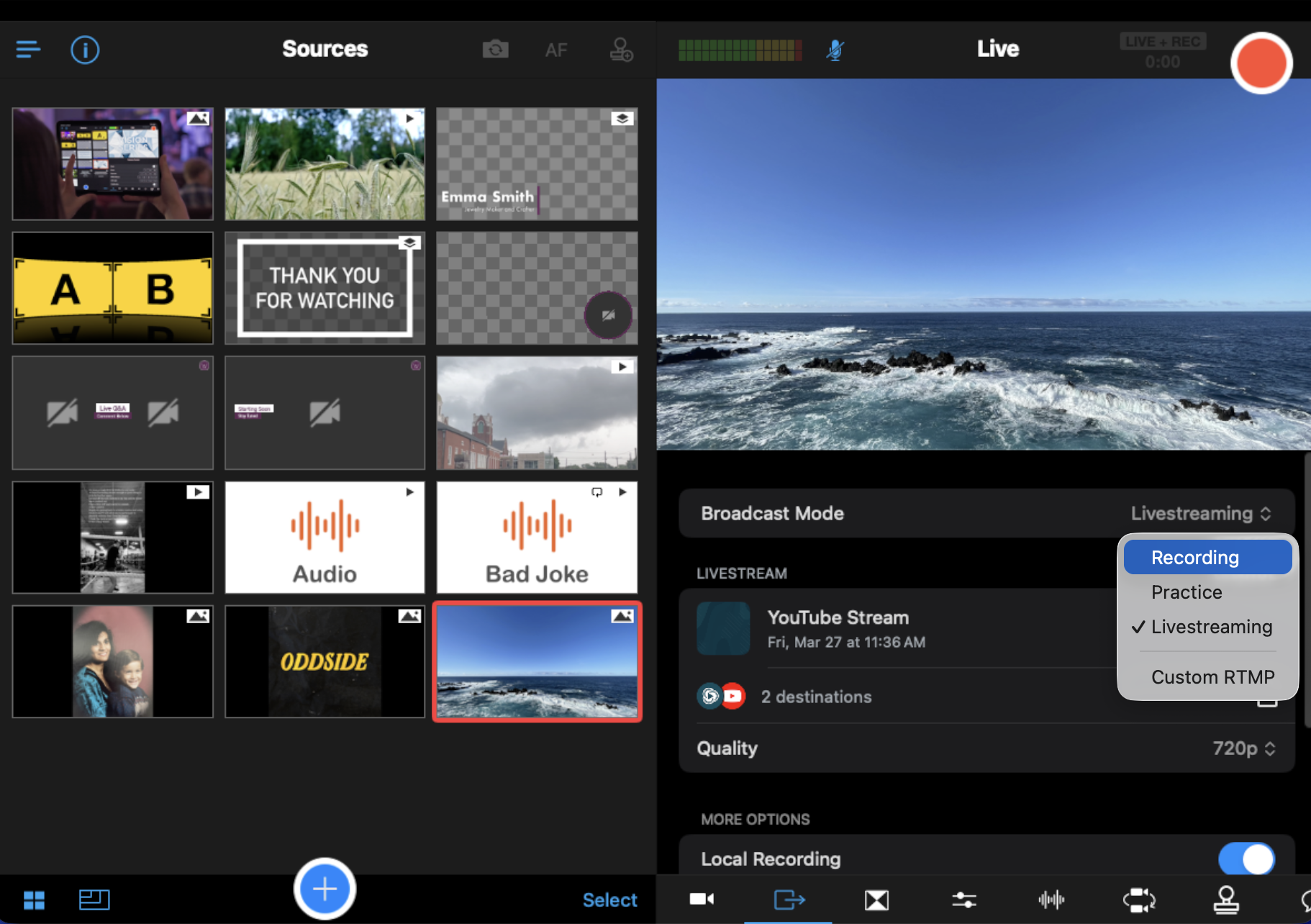Select the Starting Soon layout source
1311x924 pixels.
[x=325, y=412]
